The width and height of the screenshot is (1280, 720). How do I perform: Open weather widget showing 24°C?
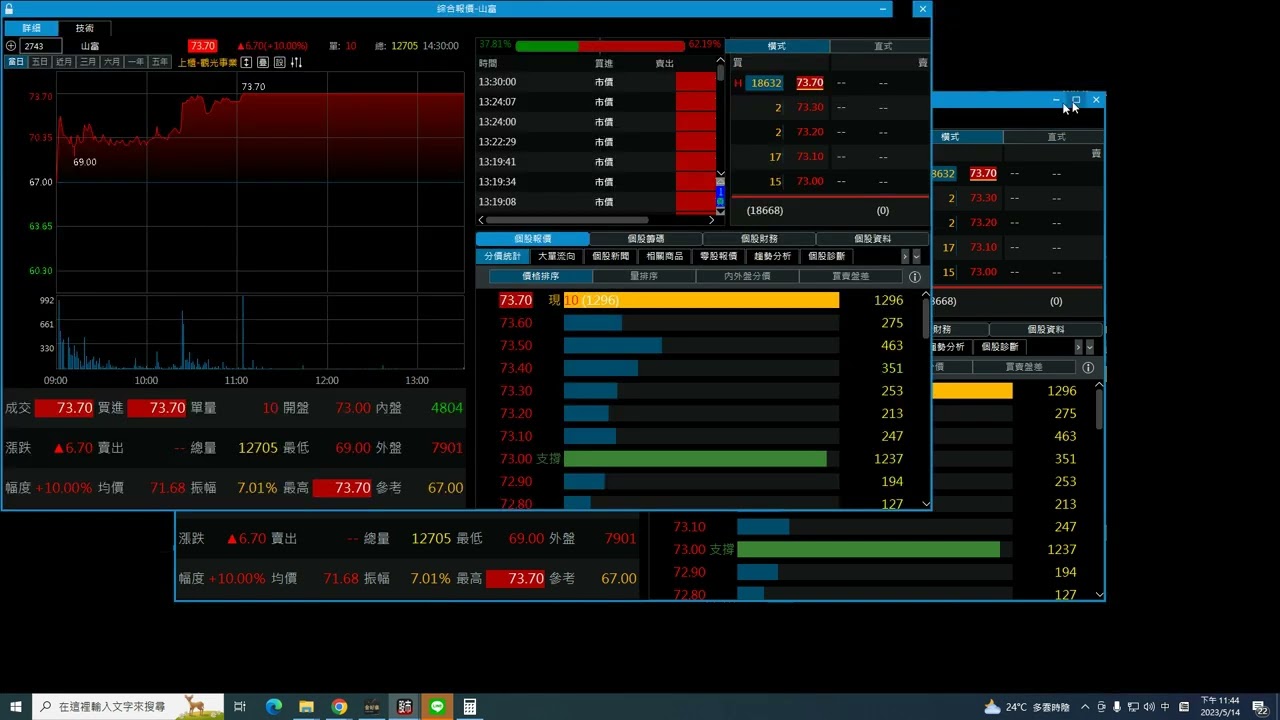tap(1027, 707)
